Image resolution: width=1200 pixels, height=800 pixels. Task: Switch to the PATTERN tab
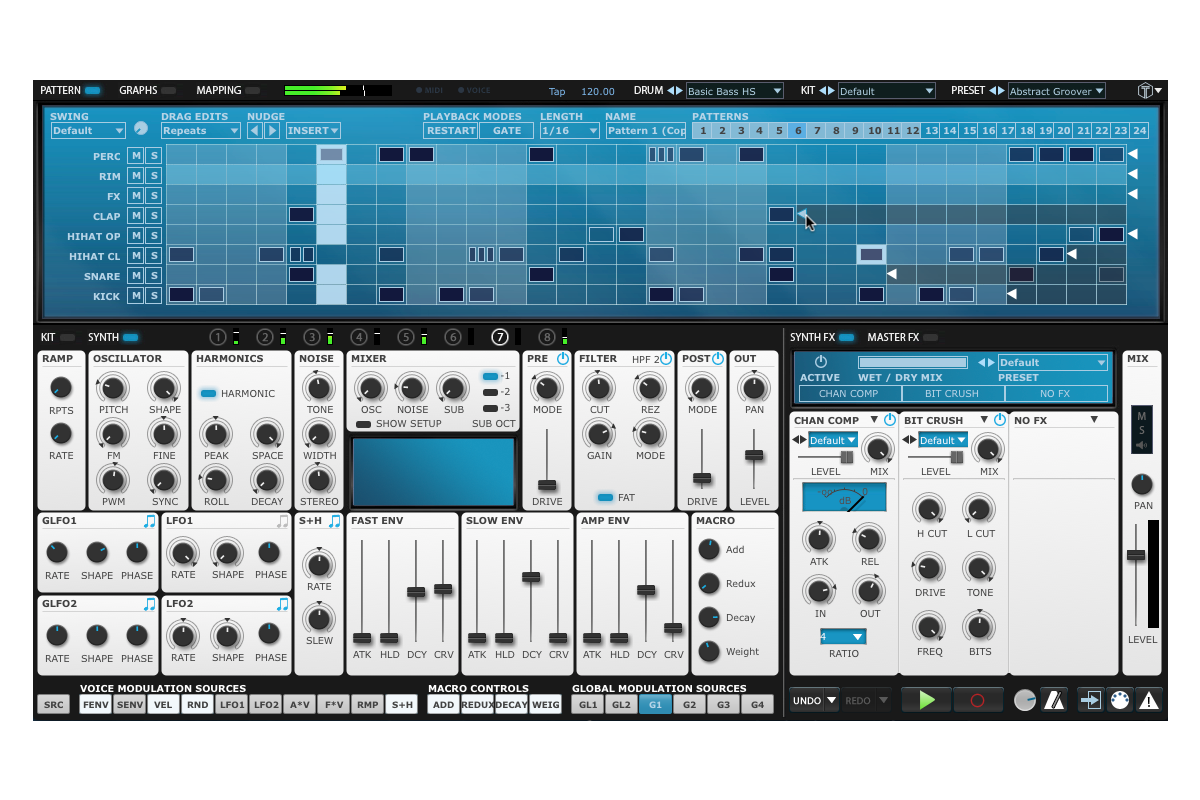(70, 90)
